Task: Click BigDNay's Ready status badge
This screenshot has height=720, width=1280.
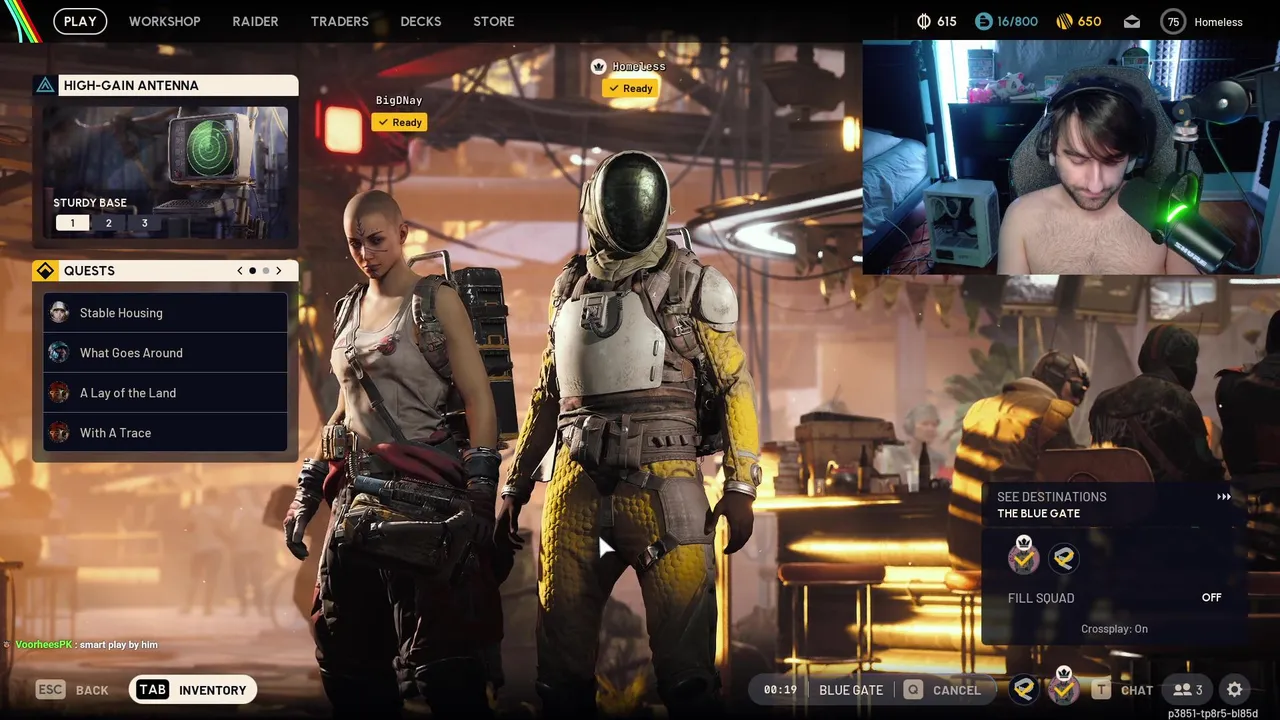Action: click(x=399, y=122)
